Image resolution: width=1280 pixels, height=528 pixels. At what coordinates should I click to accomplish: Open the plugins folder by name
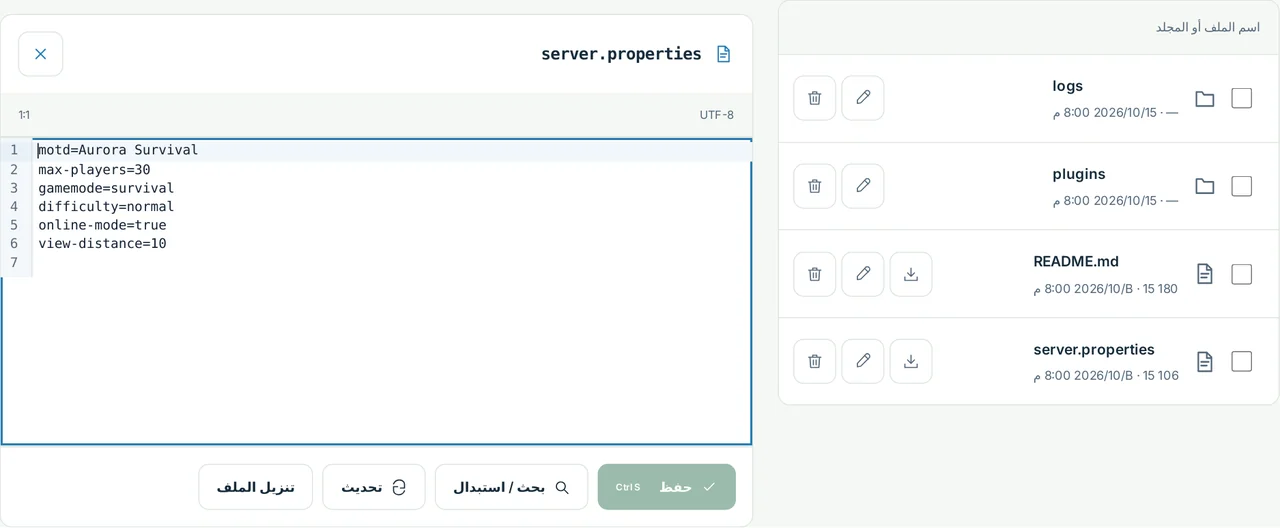click(1079, 174)
